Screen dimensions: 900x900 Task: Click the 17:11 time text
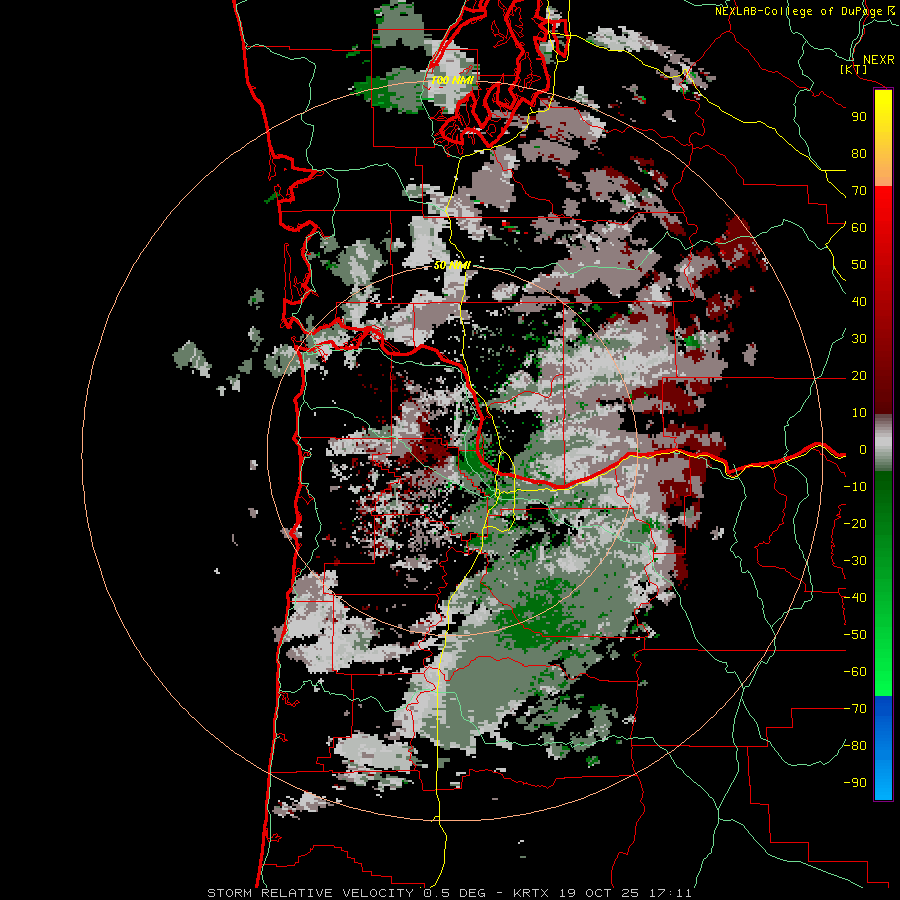tap(671, 893)
